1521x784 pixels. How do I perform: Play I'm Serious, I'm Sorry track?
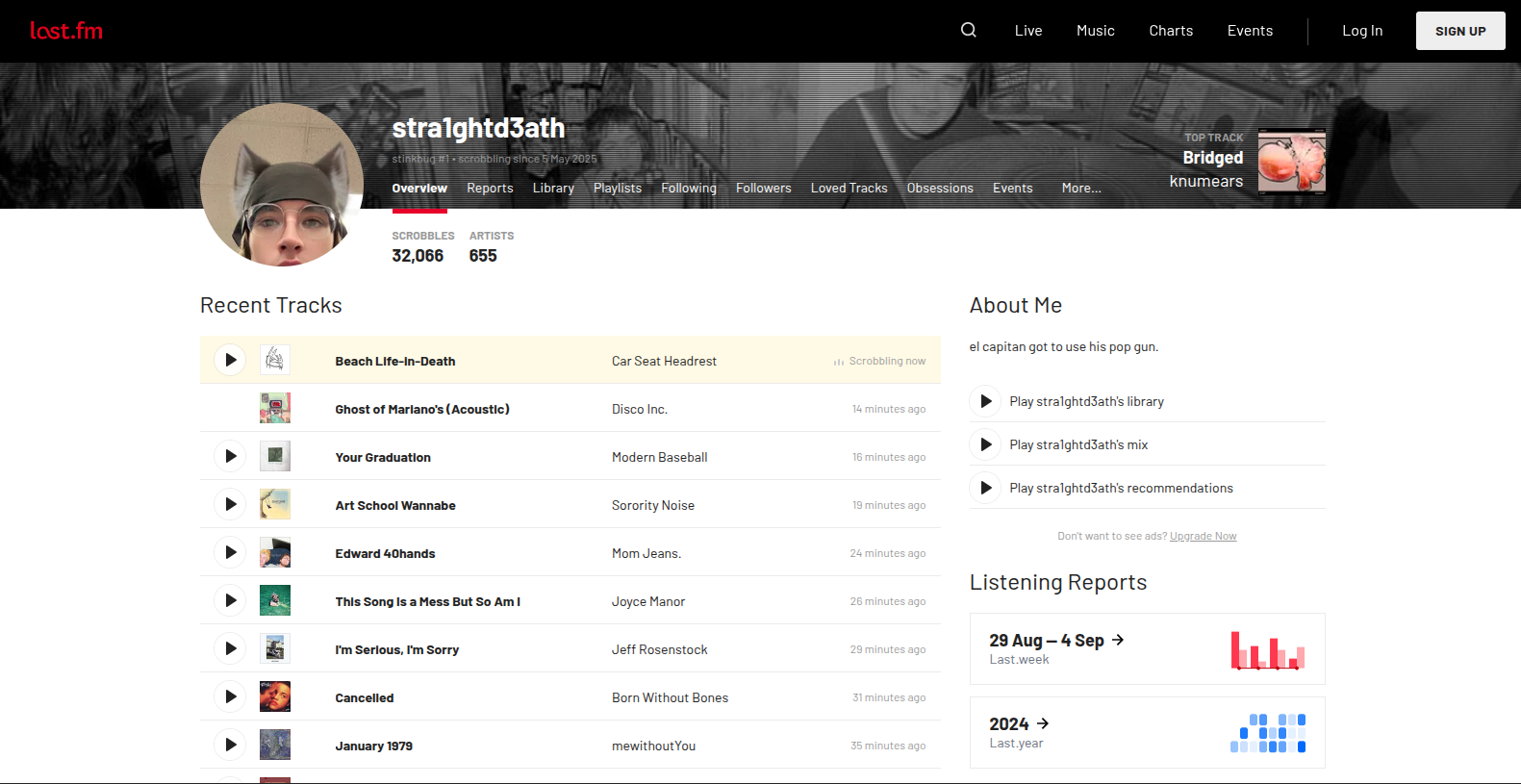[x=230, y=648]
